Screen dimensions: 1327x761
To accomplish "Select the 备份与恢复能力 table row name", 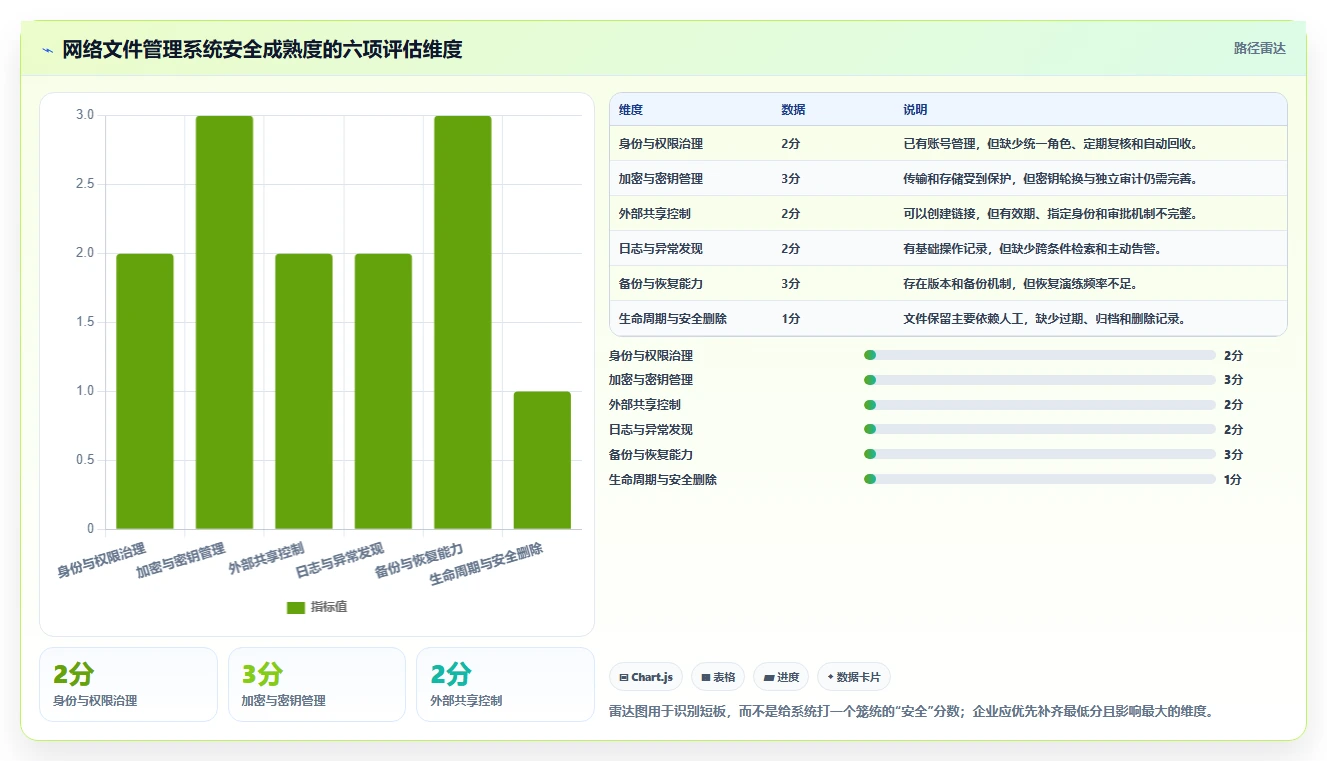I will tap(661, 284).
